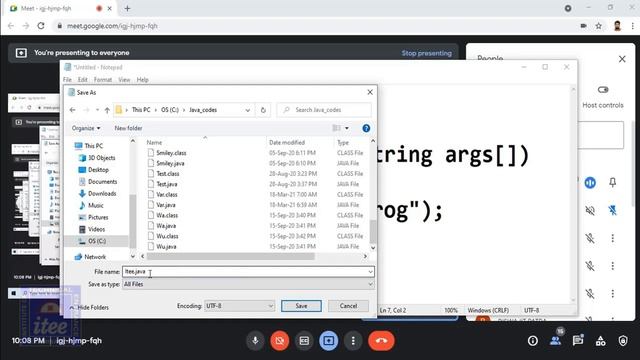This screenshot has width=640, height=360.
Task: Reload the Chrome page
Action: (41, 26)
